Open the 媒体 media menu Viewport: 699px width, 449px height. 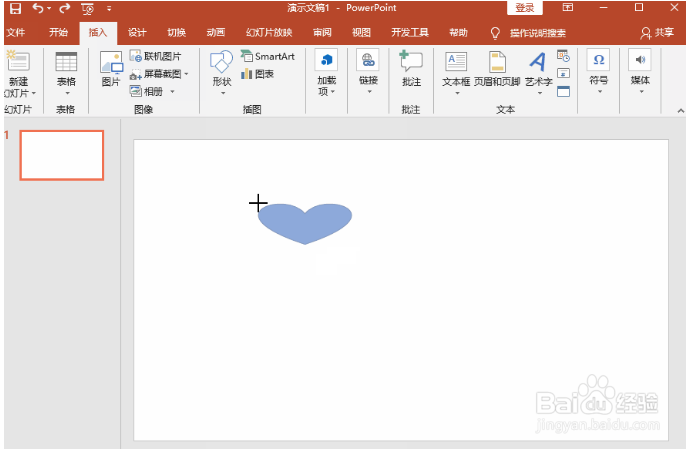tap(640, 71)
